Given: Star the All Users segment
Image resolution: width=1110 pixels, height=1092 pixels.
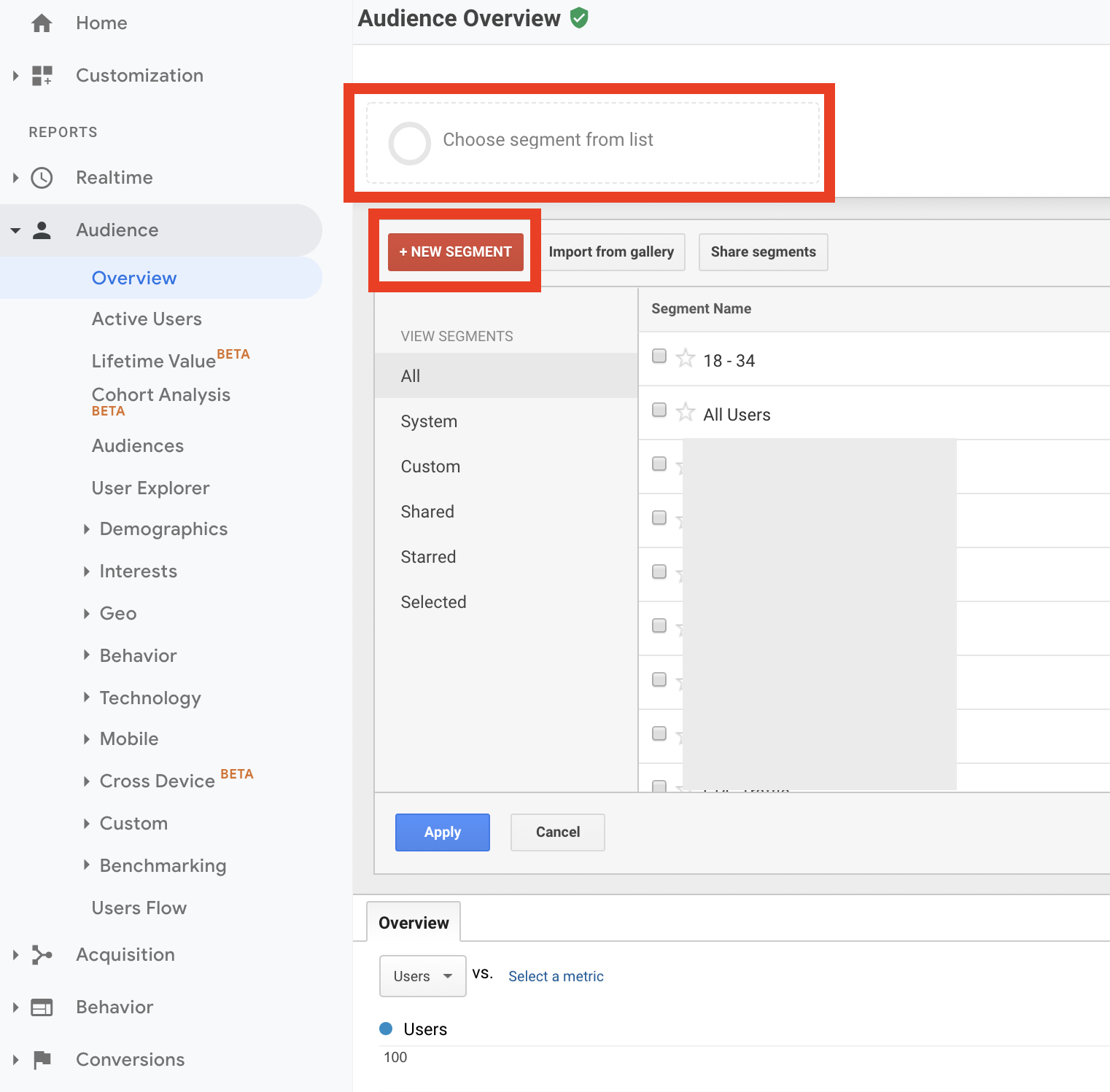Looking at the screenshot, I should pyautogui.click(x=686, y=412).
